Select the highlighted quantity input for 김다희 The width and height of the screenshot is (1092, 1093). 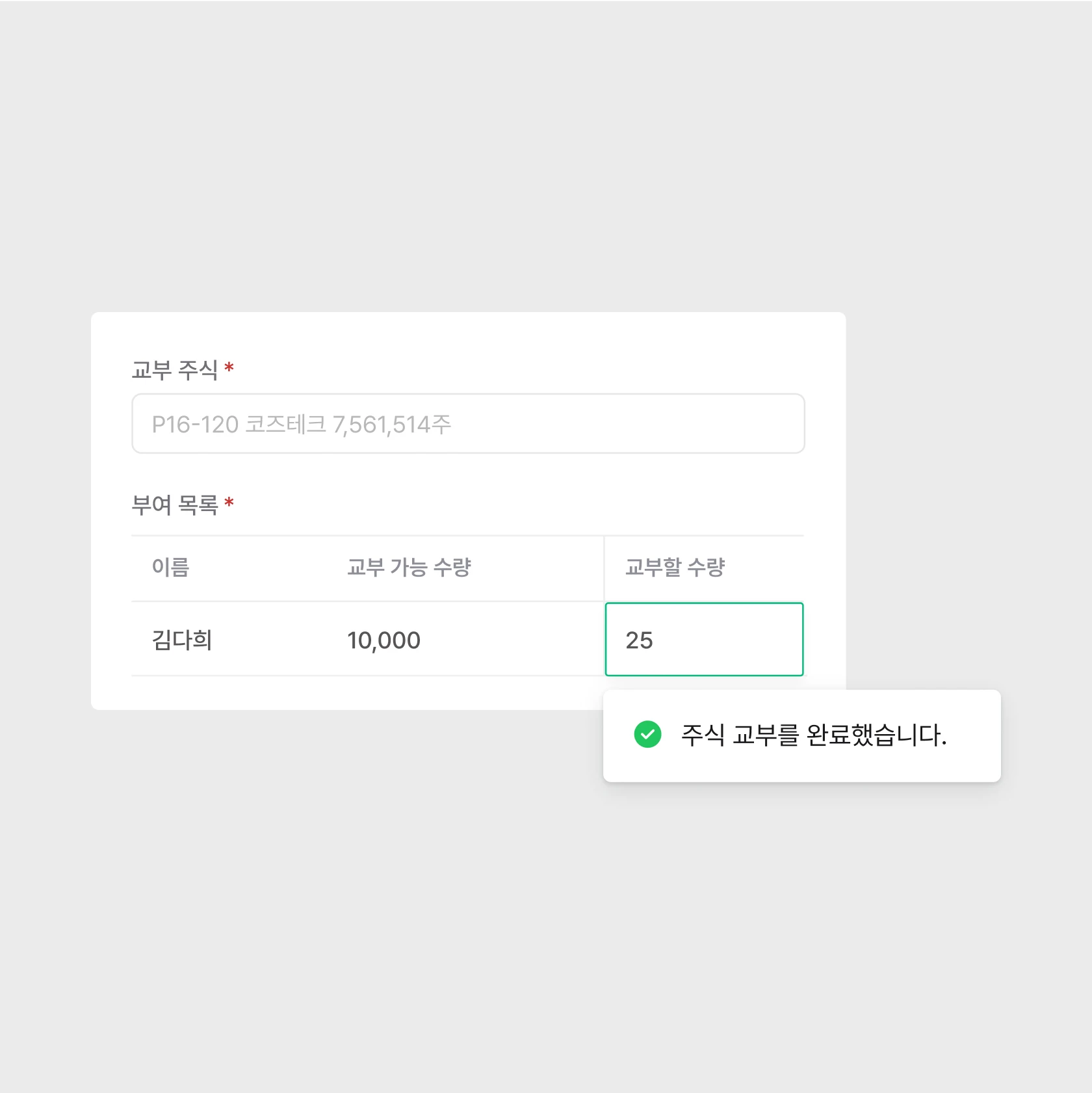click(704, 640)
